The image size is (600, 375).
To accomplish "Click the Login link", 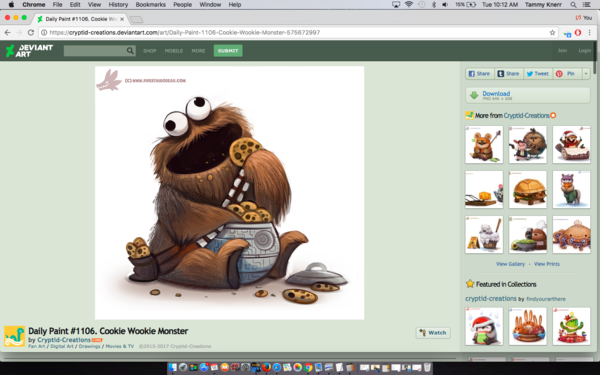I will pos(585,51).
